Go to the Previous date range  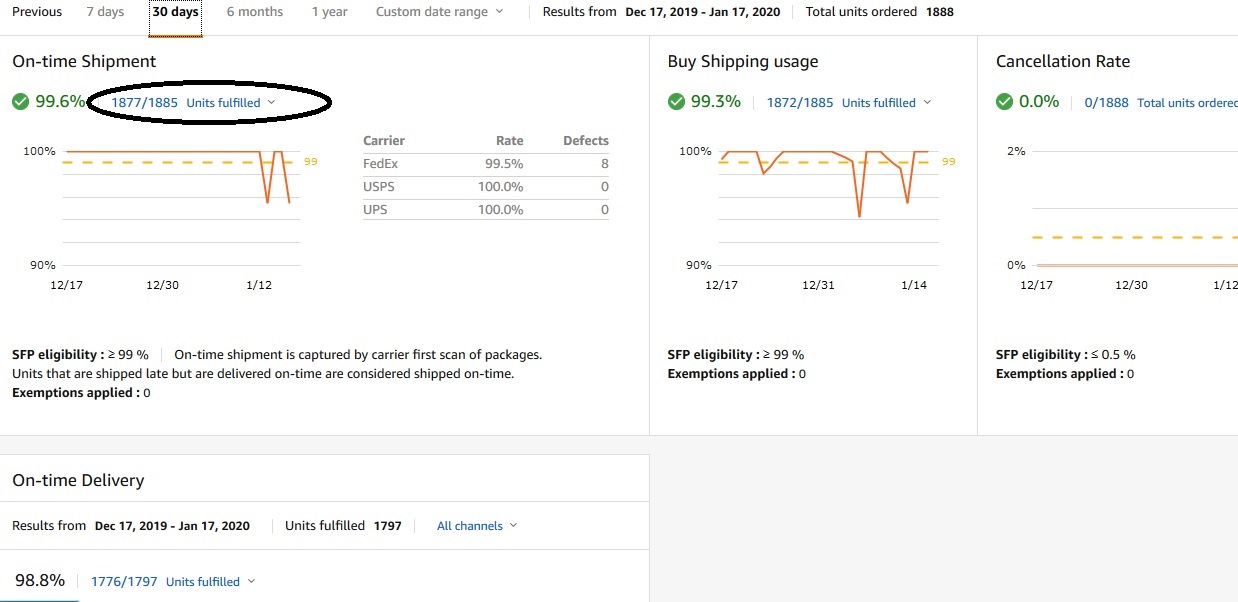coord(37,12)
